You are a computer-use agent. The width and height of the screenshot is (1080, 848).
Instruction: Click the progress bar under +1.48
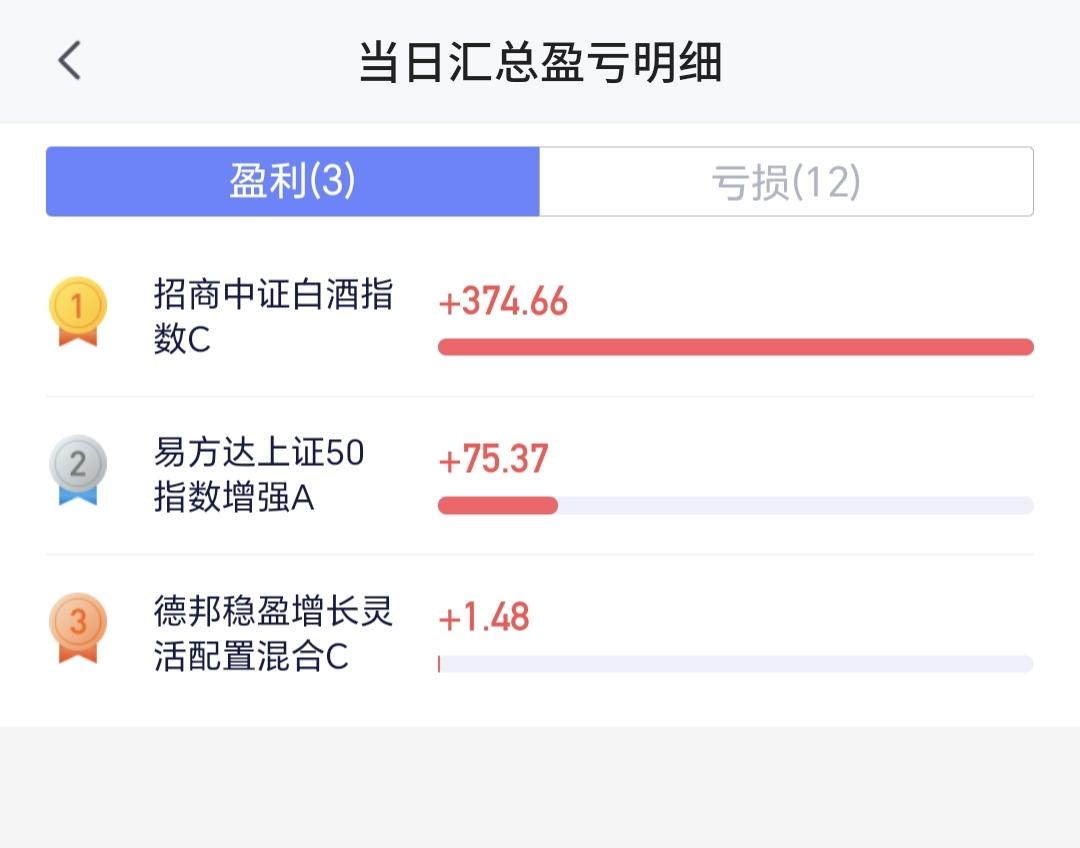(735, 664)
